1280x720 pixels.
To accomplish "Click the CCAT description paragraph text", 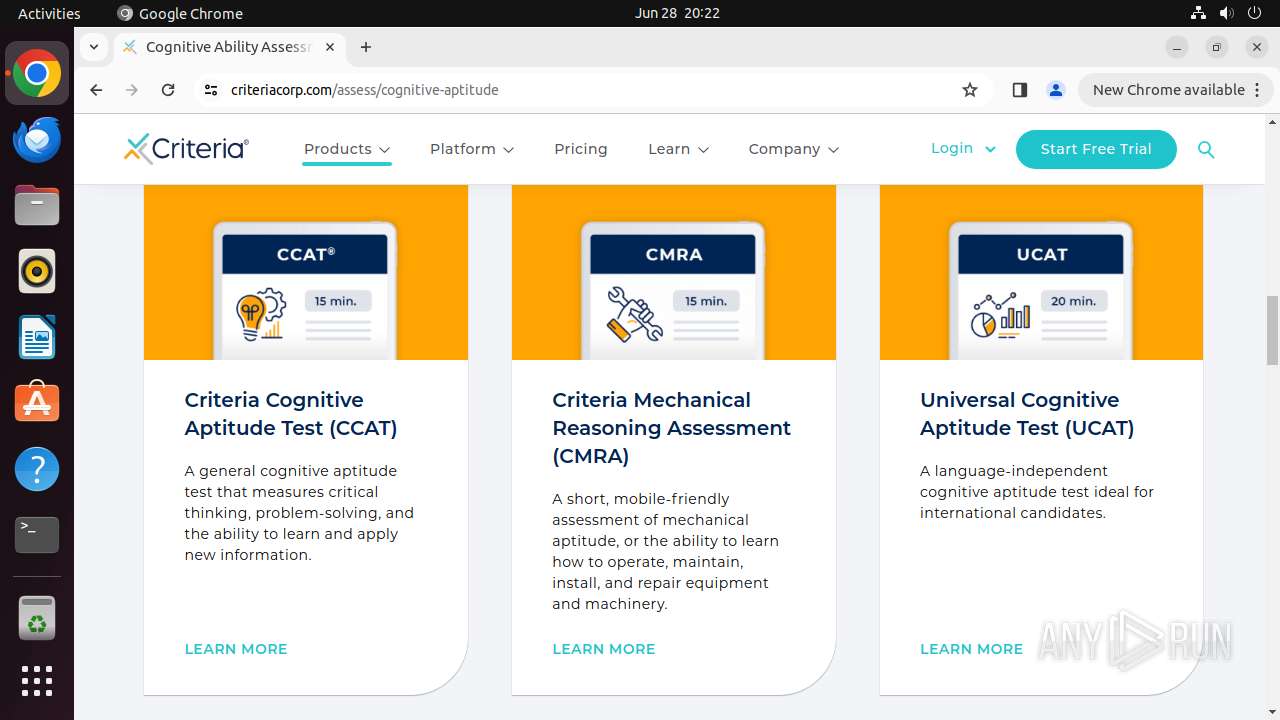I will pos(299,513).
